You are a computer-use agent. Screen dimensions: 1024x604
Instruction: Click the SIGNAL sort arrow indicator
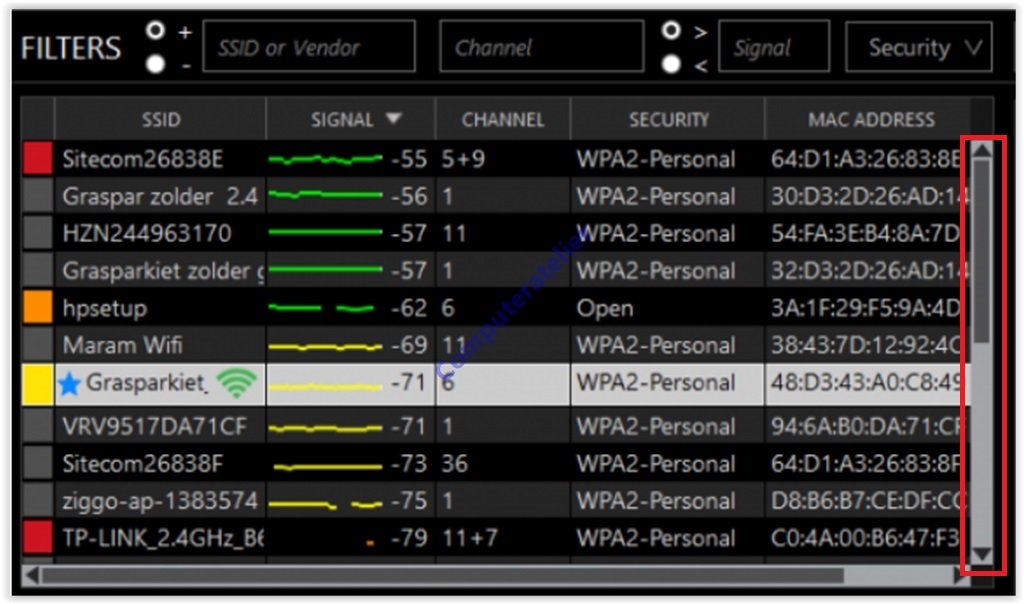click(393, 118)
